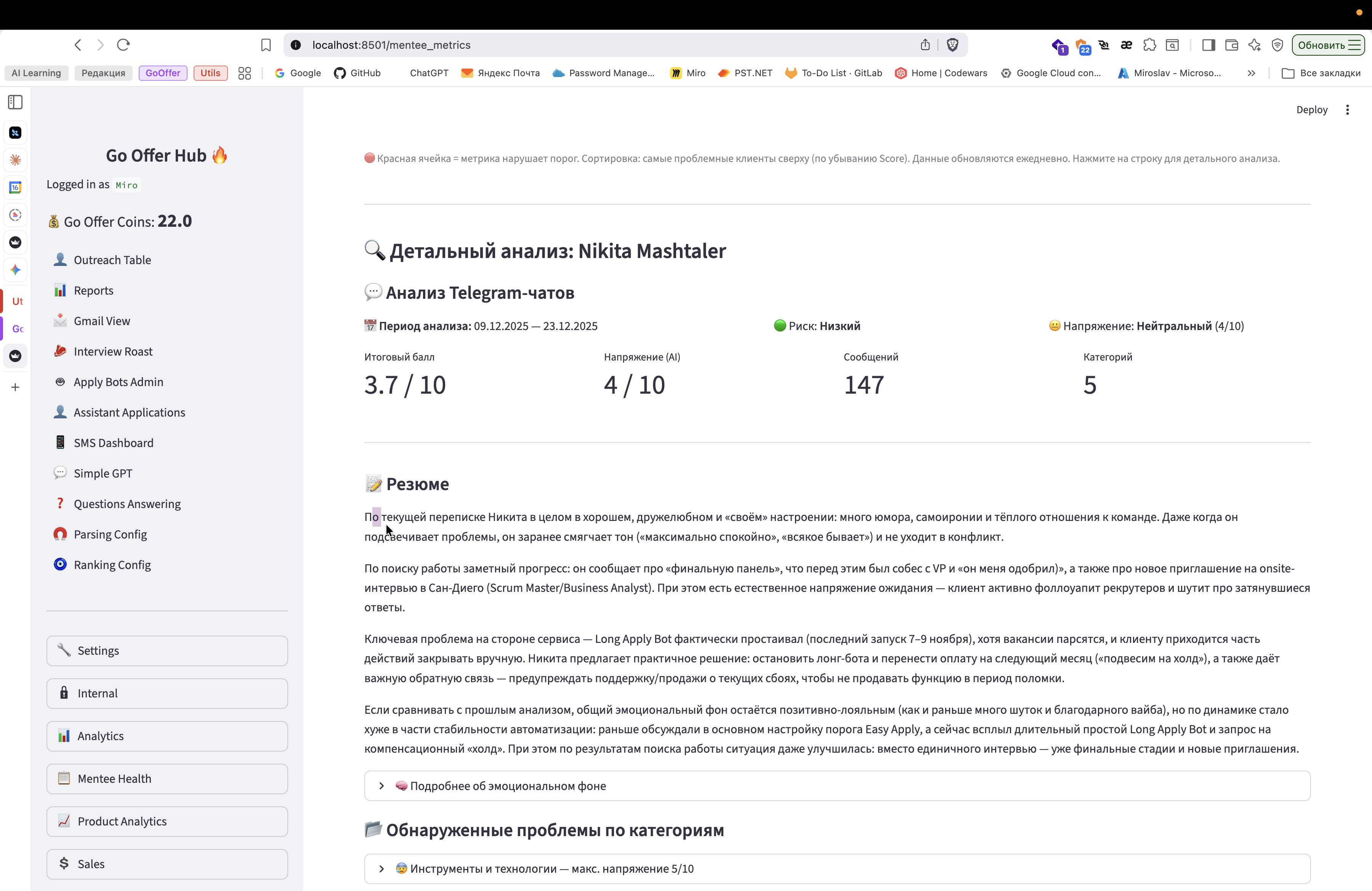Toggle the vertical tabs panel icon

pyautogui.click(x=16, y=103)
